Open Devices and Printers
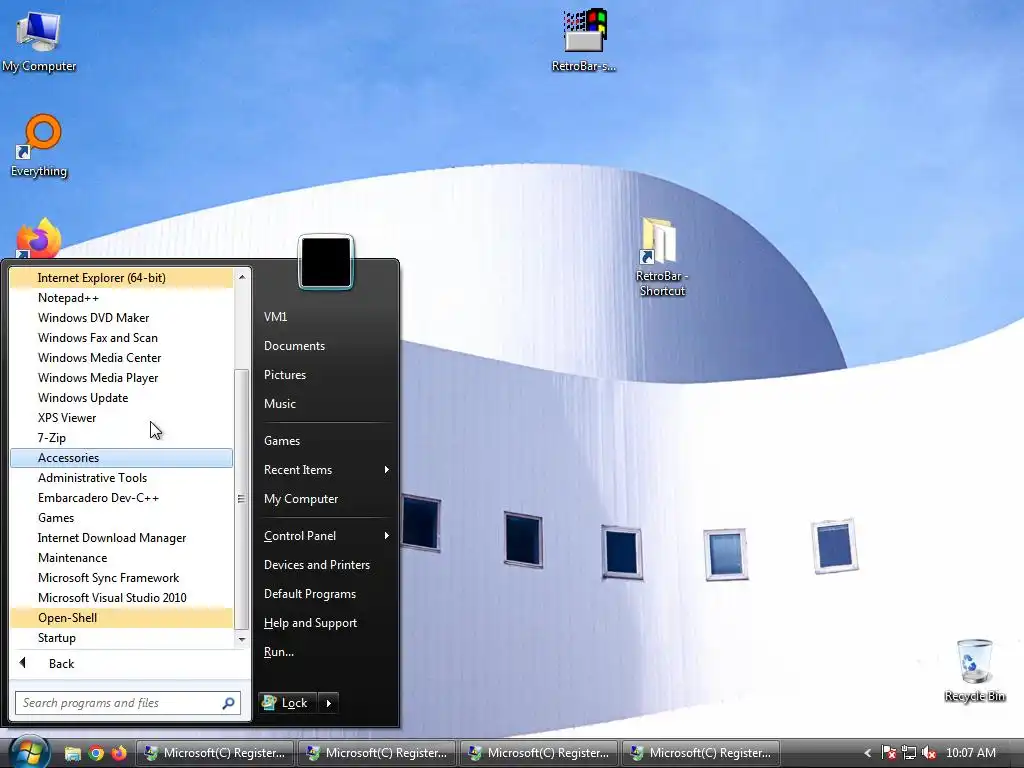 pos(326,565)
